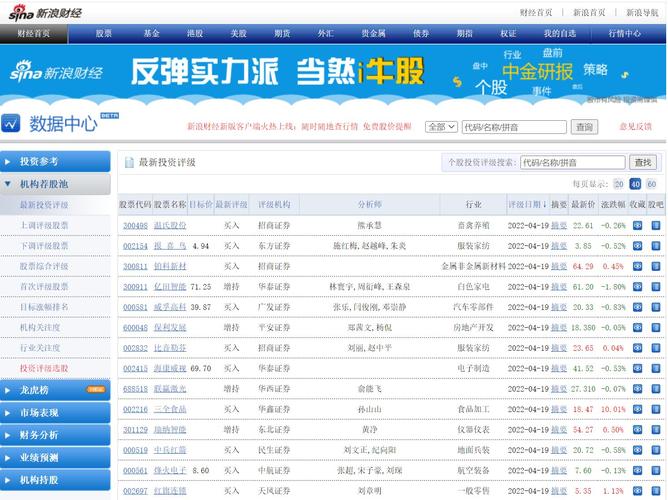
Task: Click the favorite eye icon for stock 688518
Action: point(637,389)
